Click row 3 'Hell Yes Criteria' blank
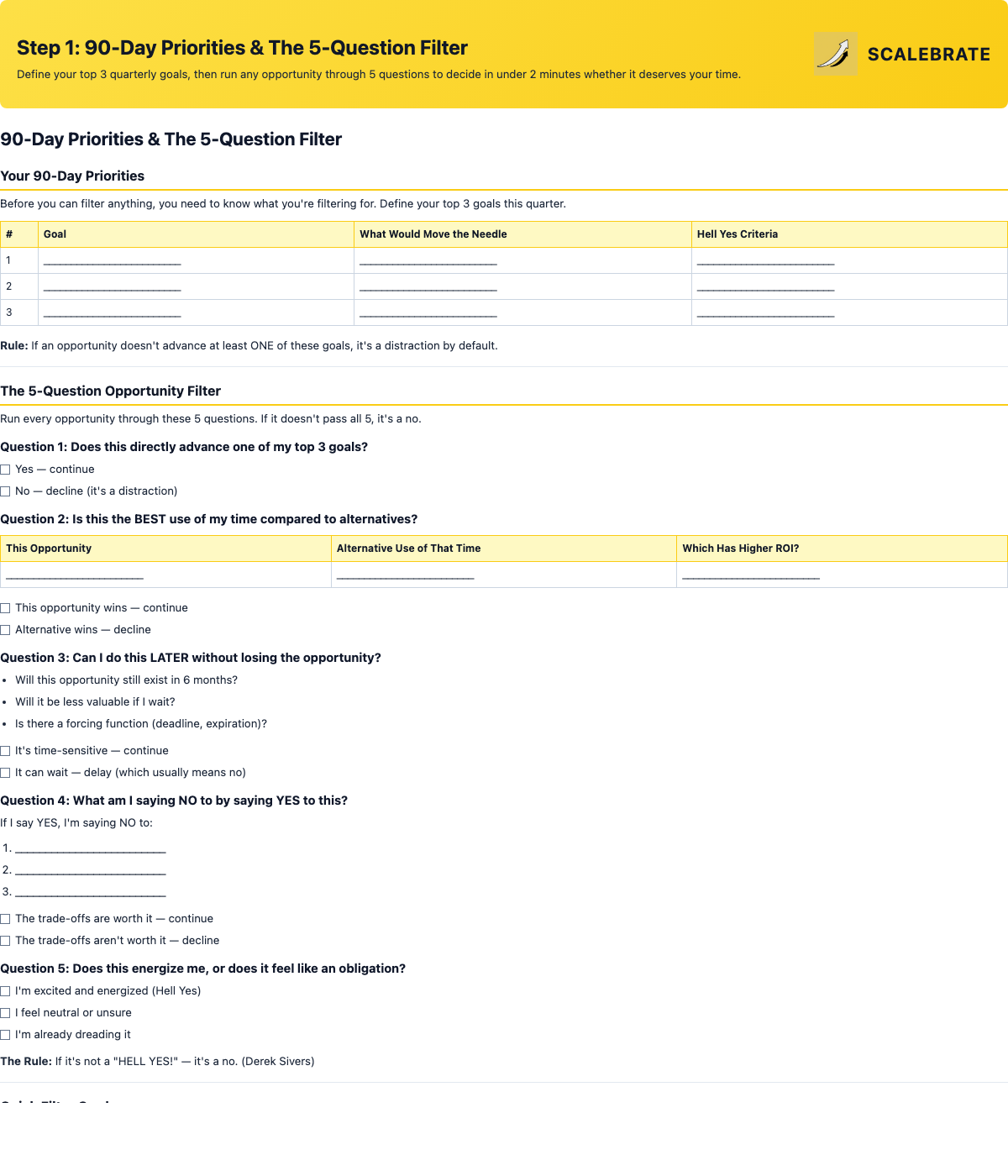This screenshot has width=1008, height=1176. click(765, 313)
